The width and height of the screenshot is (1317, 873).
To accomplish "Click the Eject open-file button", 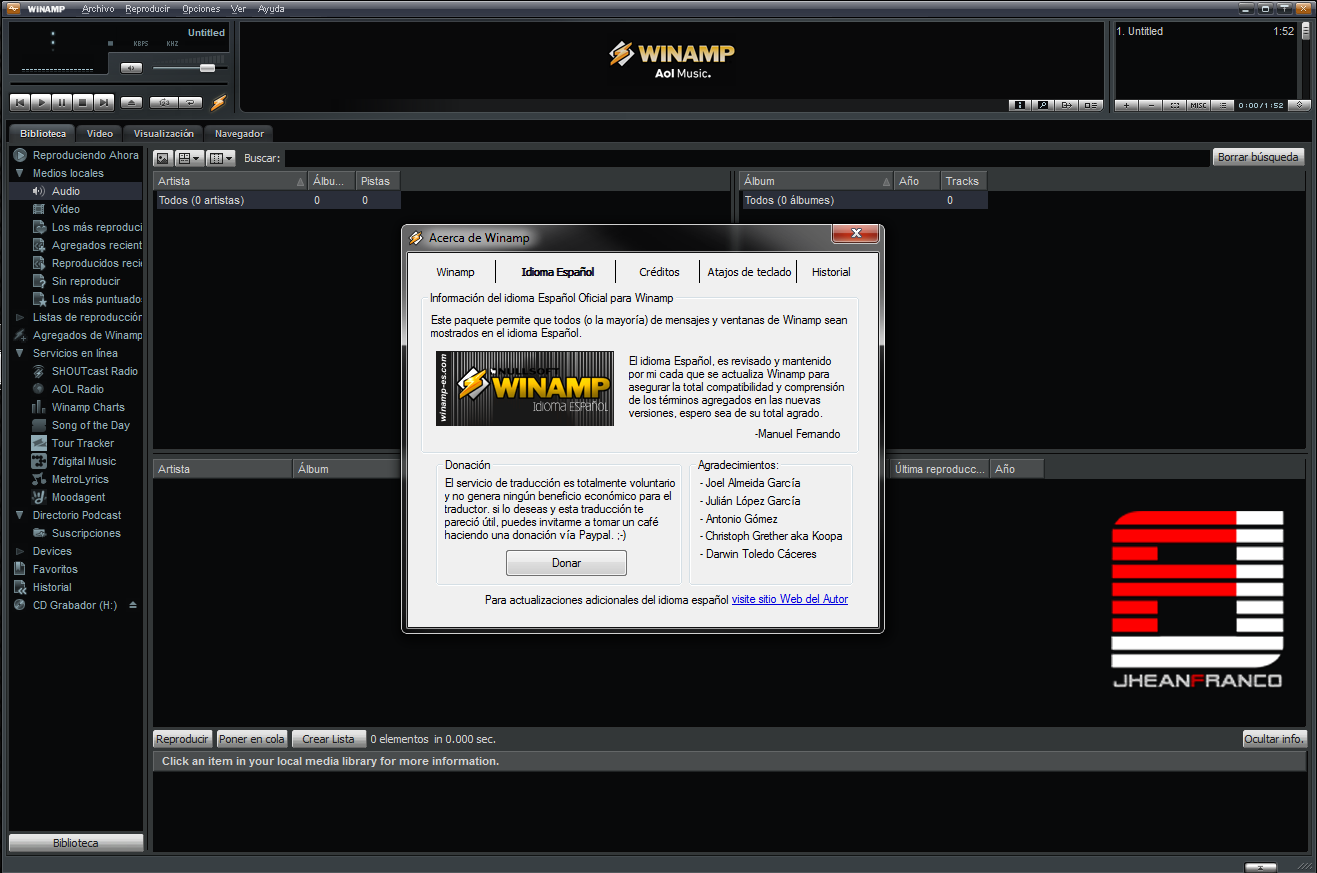I will point(132,102).
